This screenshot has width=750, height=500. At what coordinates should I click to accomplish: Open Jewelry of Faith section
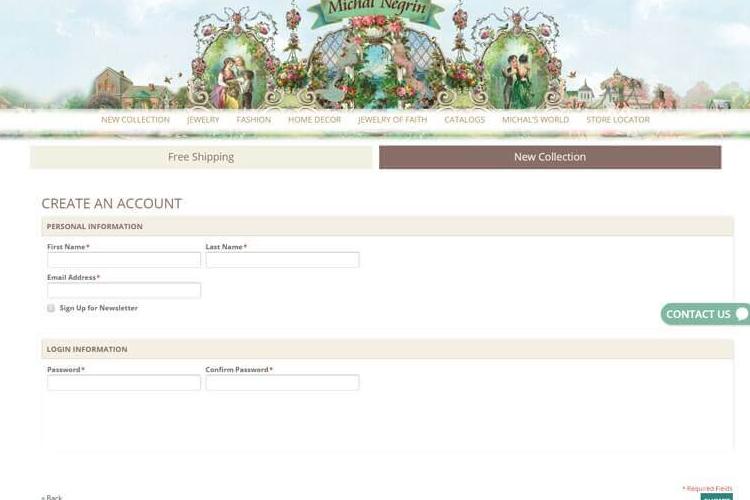[392, 120]
